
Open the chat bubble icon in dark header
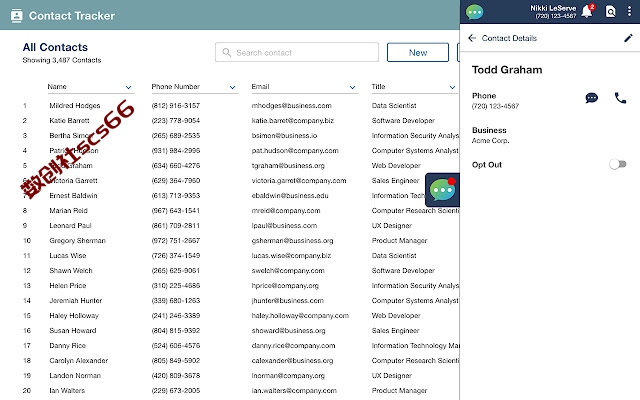(474, 12)
